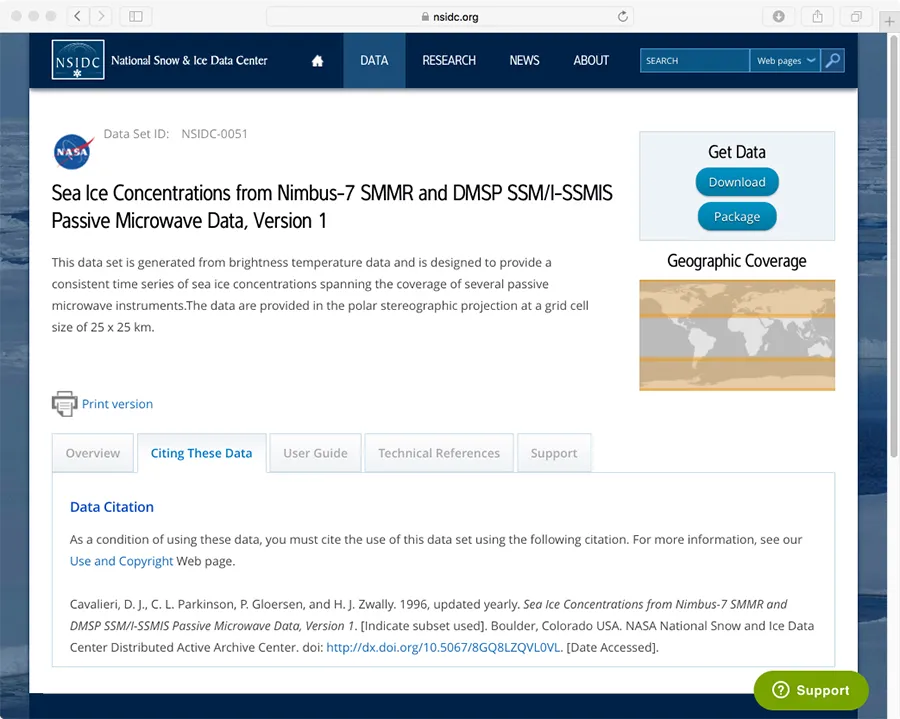
Task: Click the NSIDC logo
Action: click(x=78, y=60)
